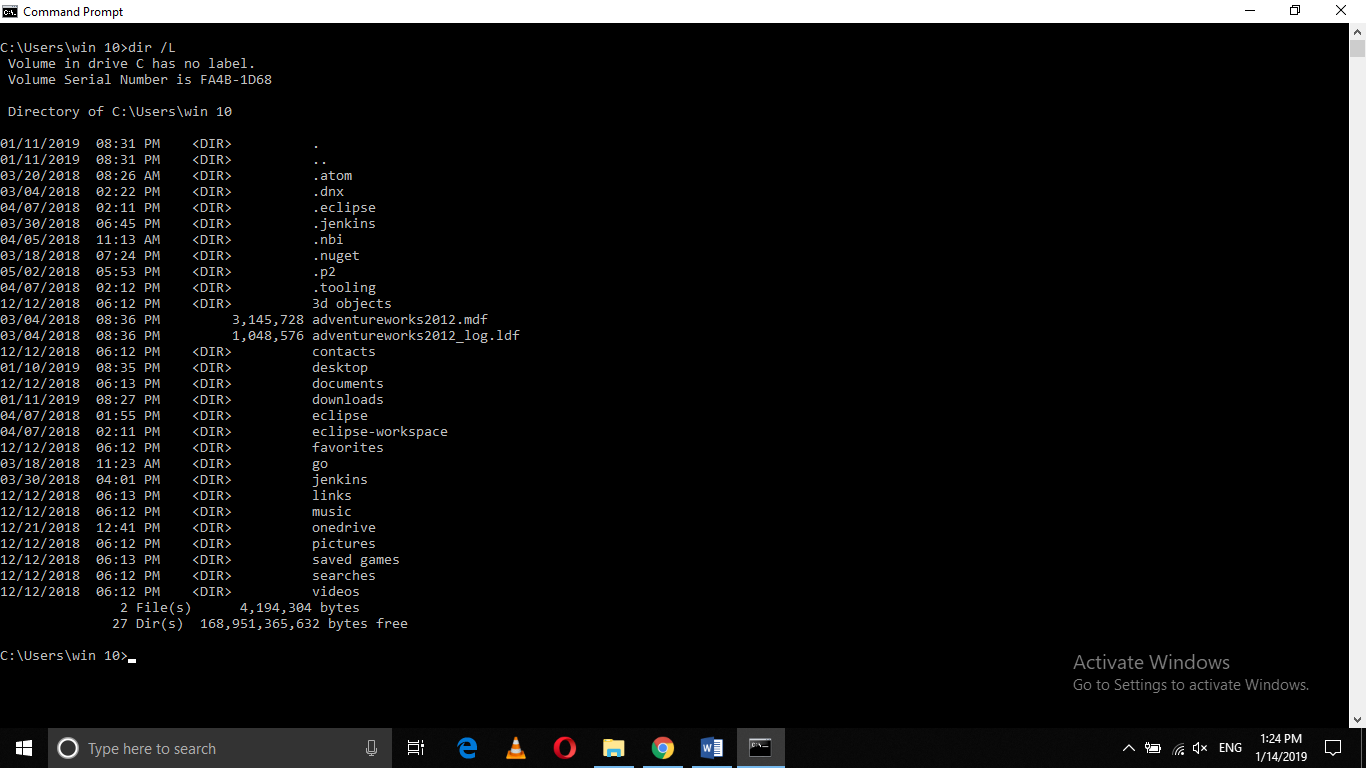Launch VLC media player from taskbar
This screenshot has height=768, width=1366.
[x=515, y=748]
